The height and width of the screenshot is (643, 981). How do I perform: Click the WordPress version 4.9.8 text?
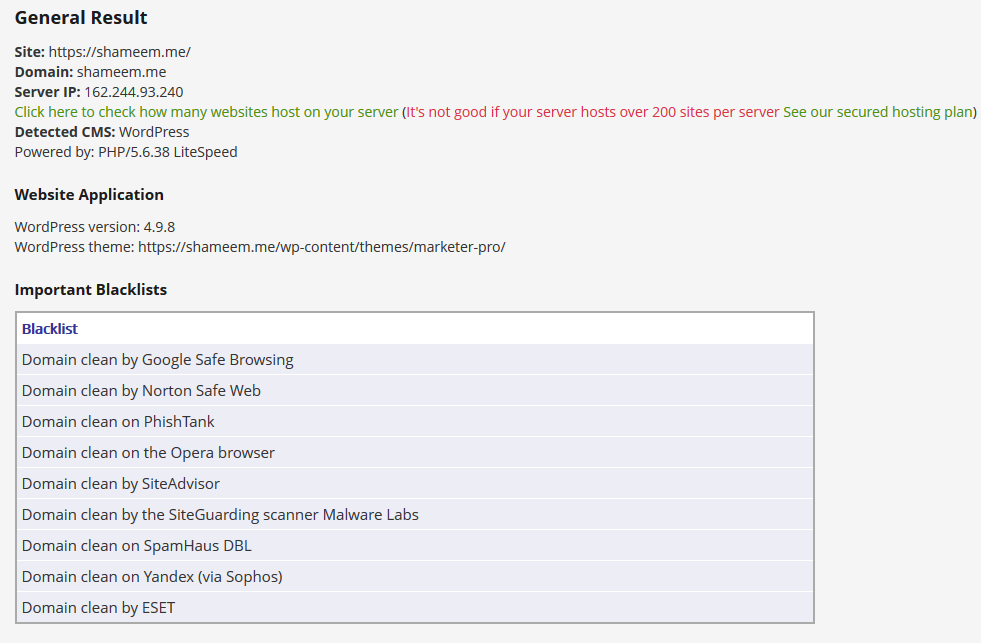pyautogui.click(x=95, y=227)
